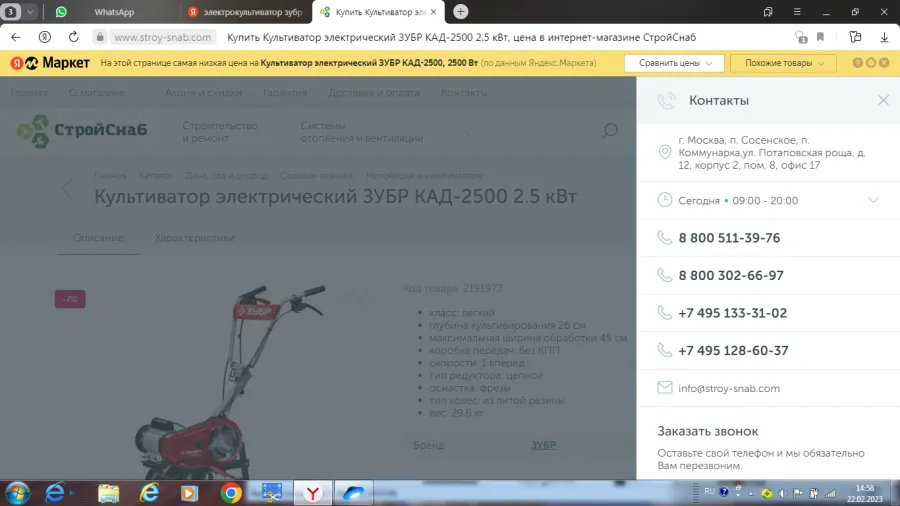The height and width of the screenshot is (506, 900).
Task: Open Доставка и оплата menu item
Action: coord(374,92)
